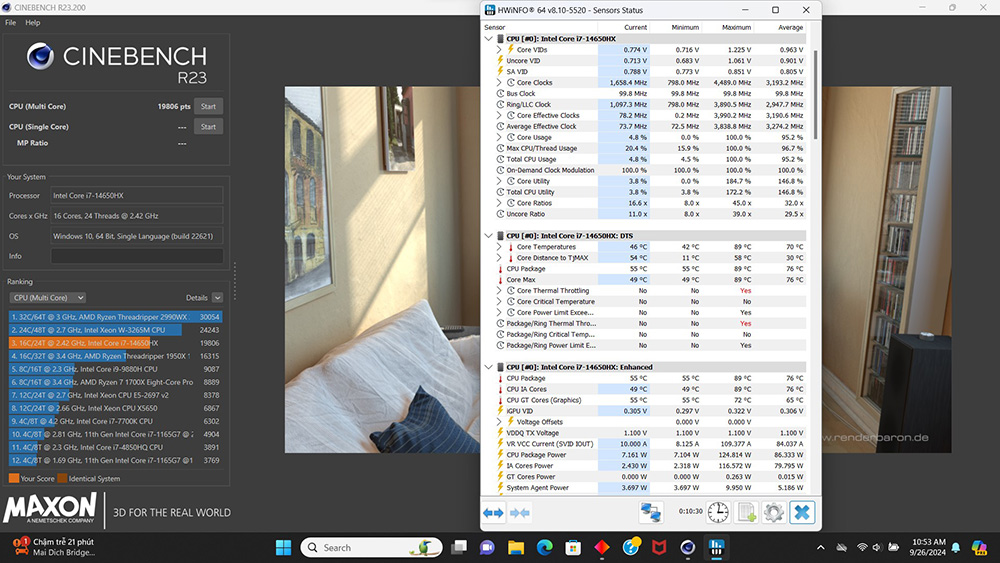Collapse the CPU i7-14650HX DTS group
The width and height of the screenshot is (1000, 563).
(x=489, y=235)
